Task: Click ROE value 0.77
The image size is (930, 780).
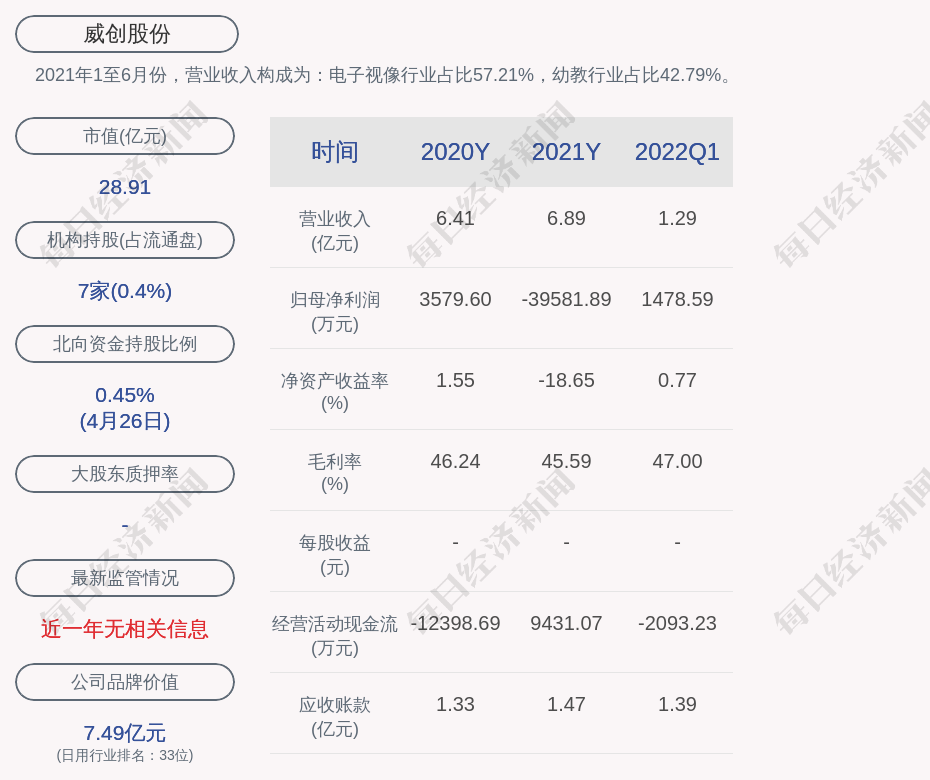Action: pos(677,380)
